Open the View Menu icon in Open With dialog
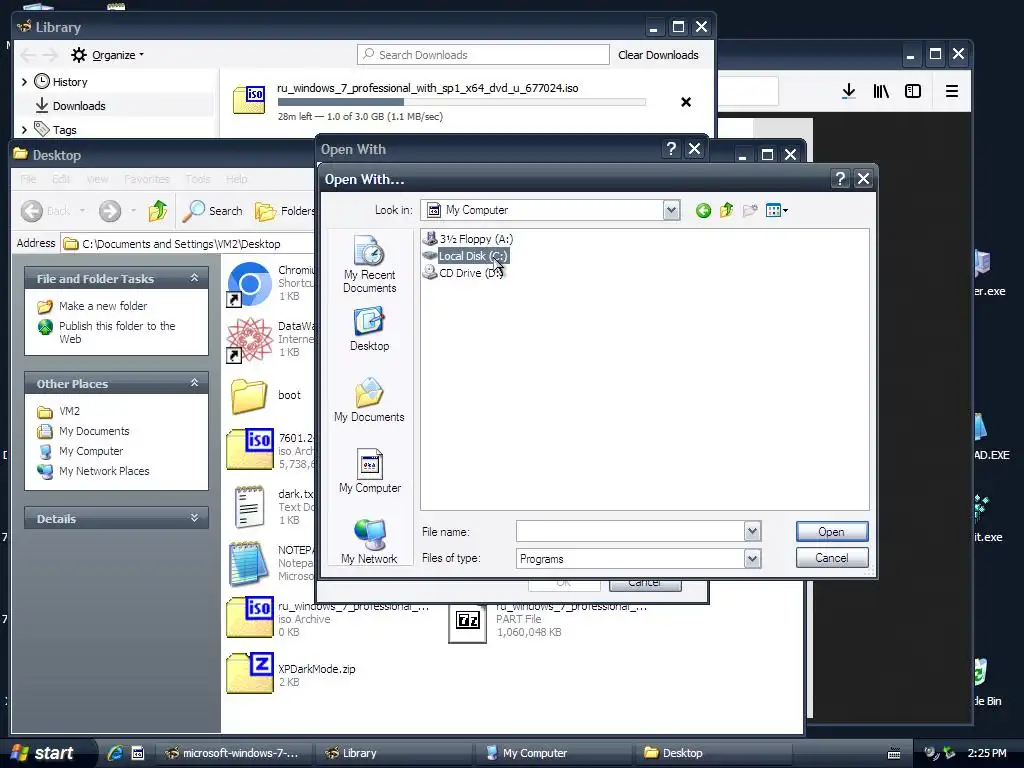 [776, 210]
